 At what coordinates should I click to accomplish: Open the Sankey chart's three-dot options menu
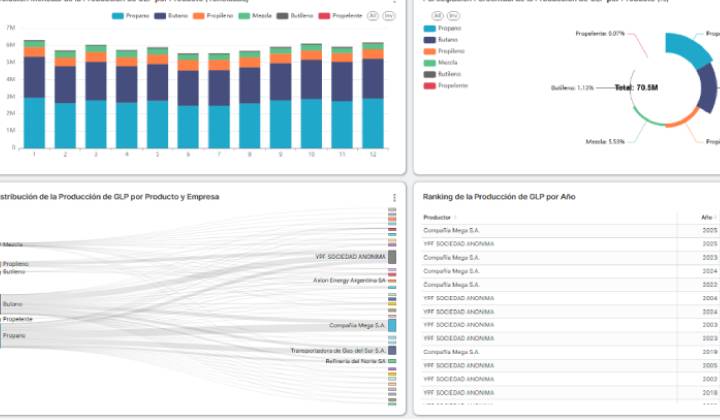pos(394,197)
